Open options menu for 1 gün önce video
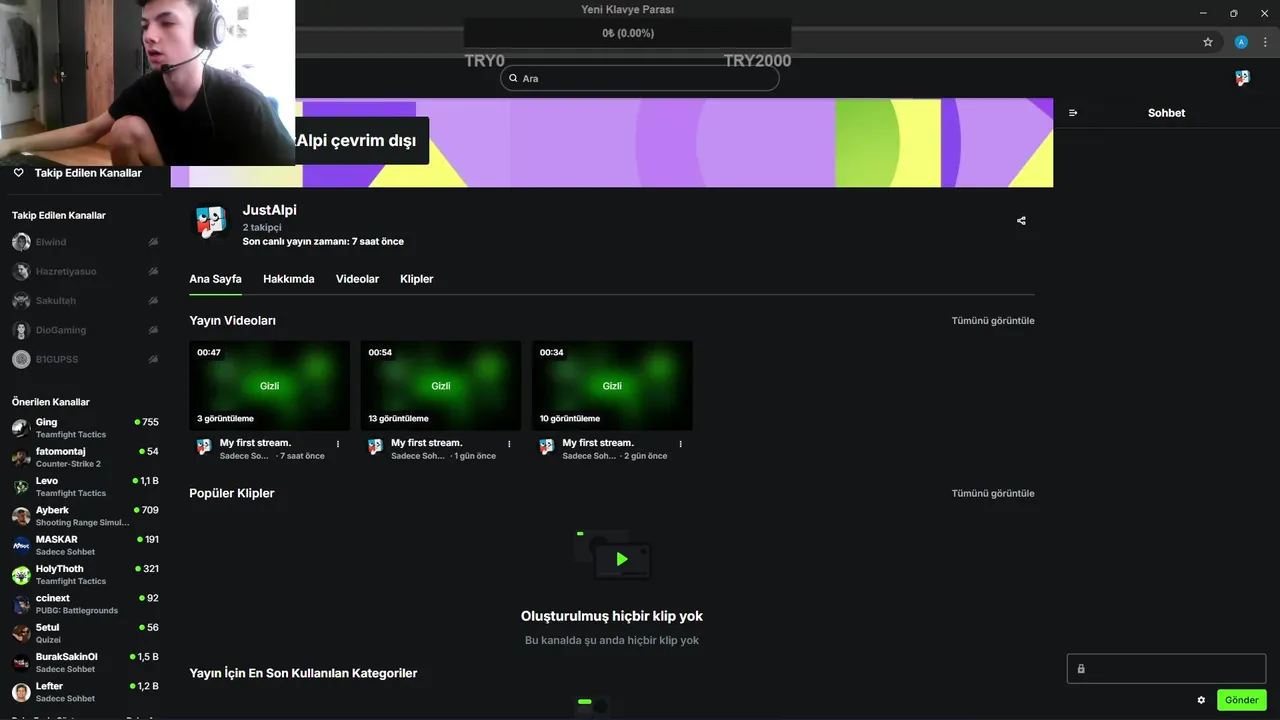Screen dimensions: 1280x720 coord(509,444)
